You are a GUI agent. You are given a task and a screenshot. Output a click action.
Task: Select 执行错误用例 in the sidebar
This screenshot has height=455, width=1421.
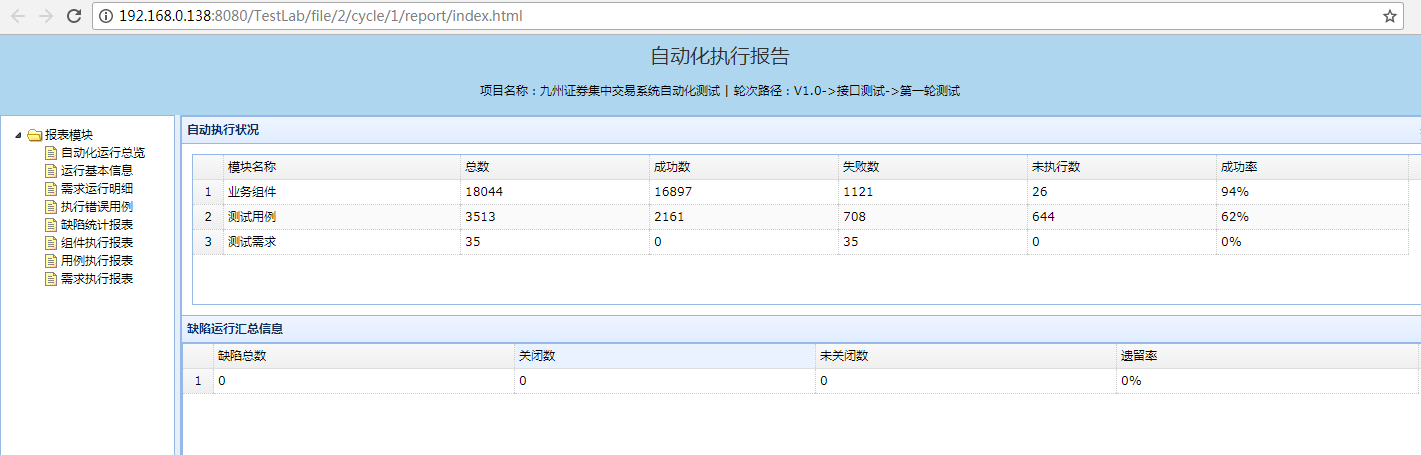(x=96, y=207)
